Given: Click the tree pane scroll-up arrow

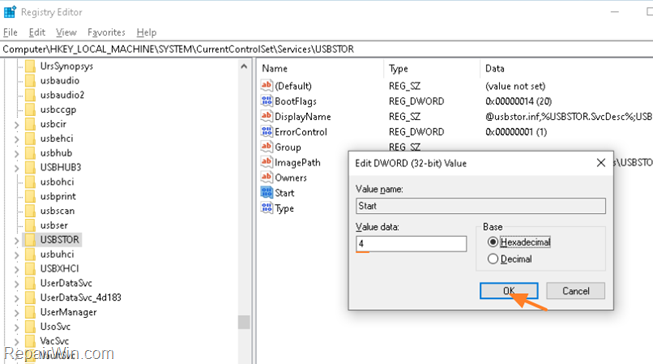Looking at the screenshot, I should 244,67.
